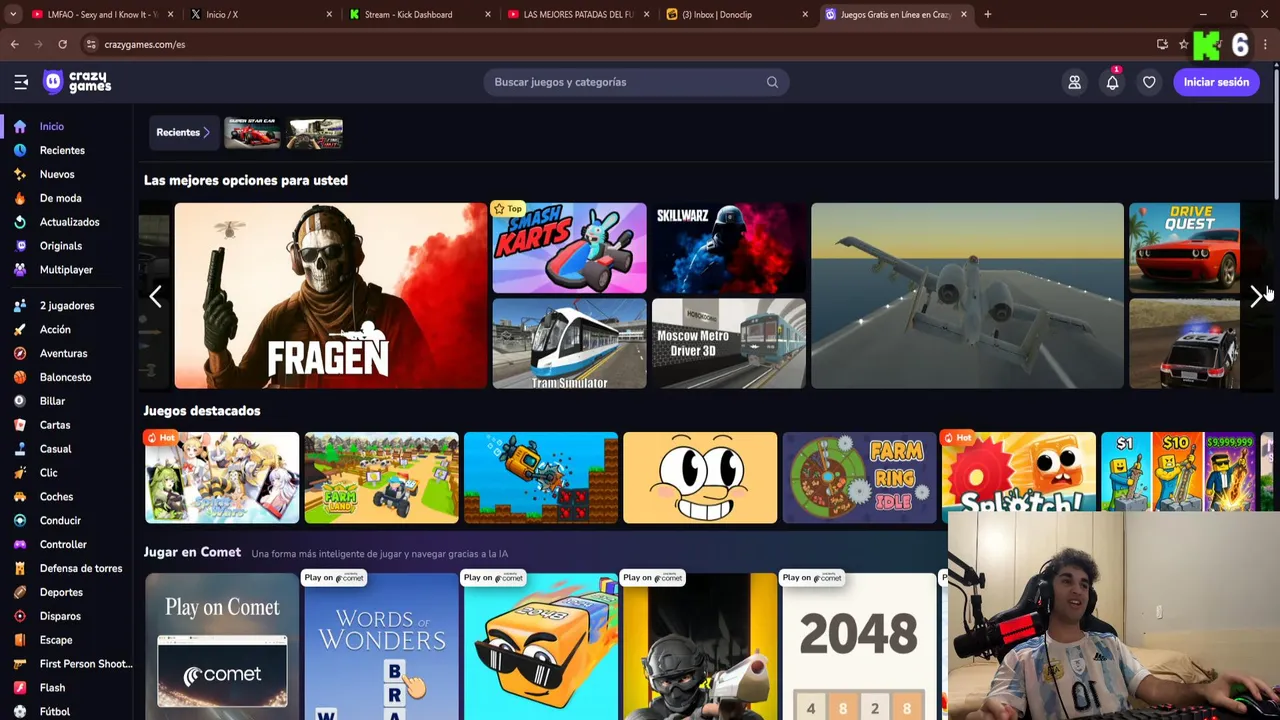Image resolution: width=1280 pixels, height=720 pixels.
Task: Click Iniciar sesión button
Action: [x=1216, y=82]
